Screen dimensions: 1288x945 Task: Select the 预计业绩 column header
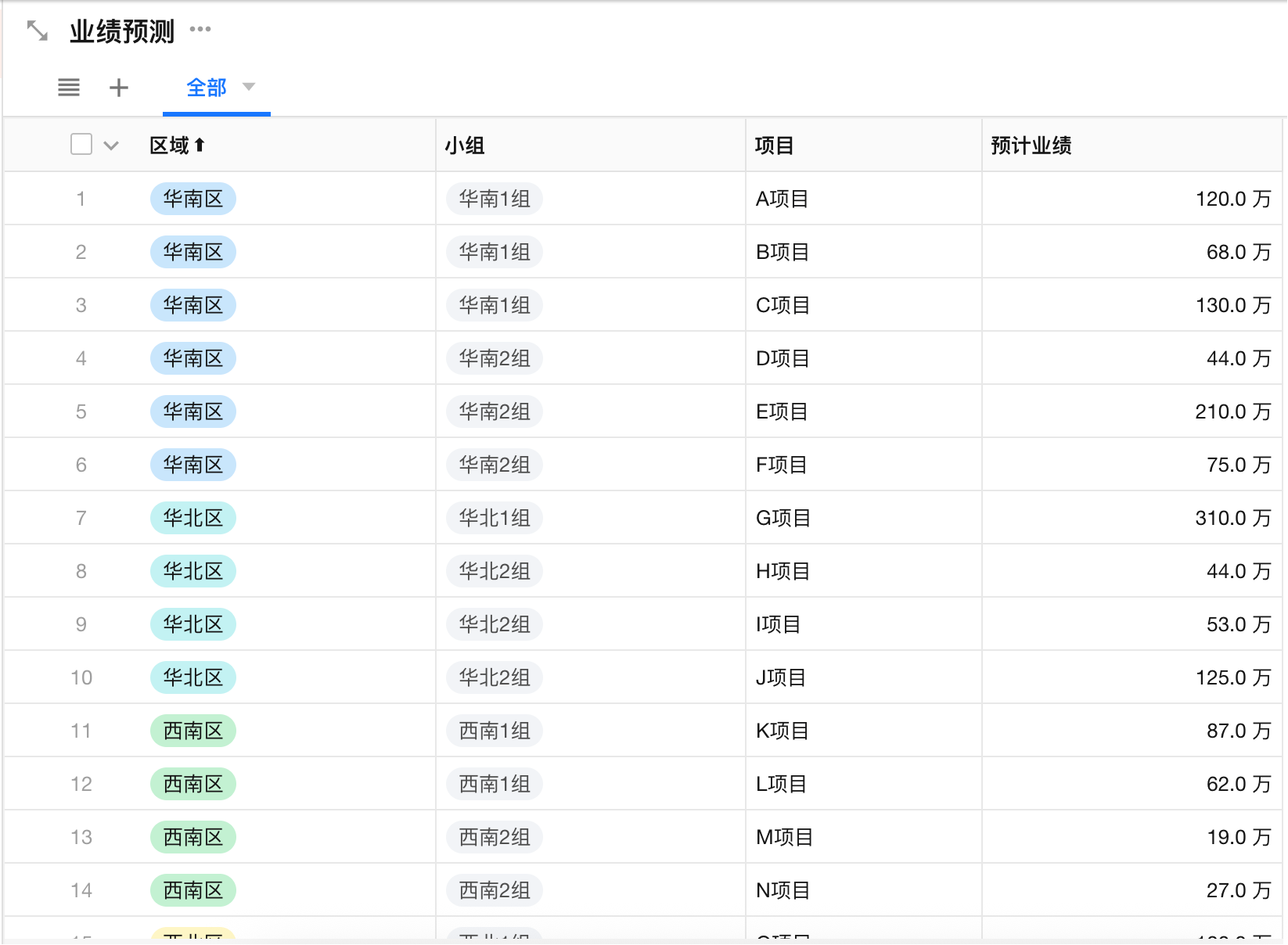click(1031, 146)
